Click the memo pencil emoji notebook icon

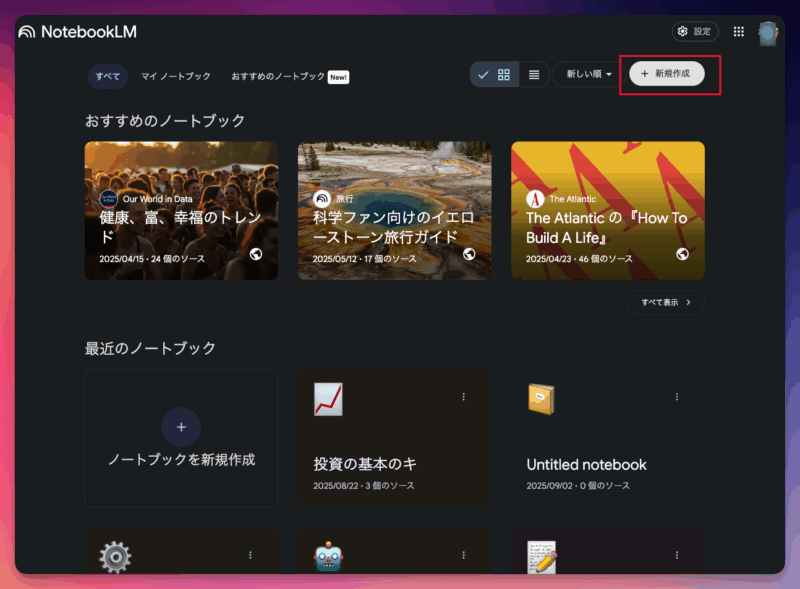point(542,557)
